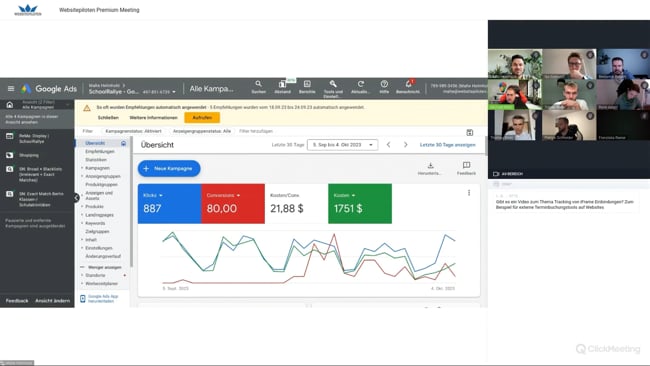The width and height of the screenshot is (650, 366).
Task: Click the Alle Kampagnen header title
Action: (211, 89)
